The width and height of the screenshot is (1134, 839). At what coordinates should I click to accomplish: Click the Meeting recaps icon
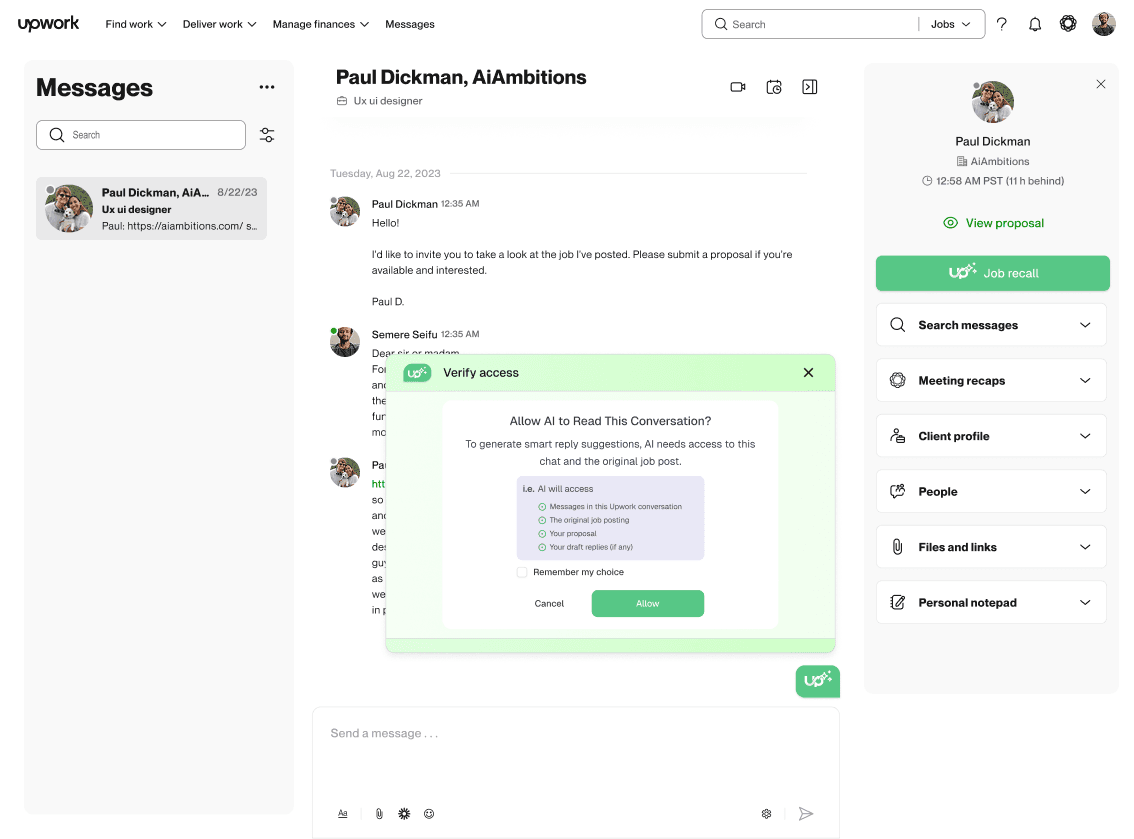point(898,380)
